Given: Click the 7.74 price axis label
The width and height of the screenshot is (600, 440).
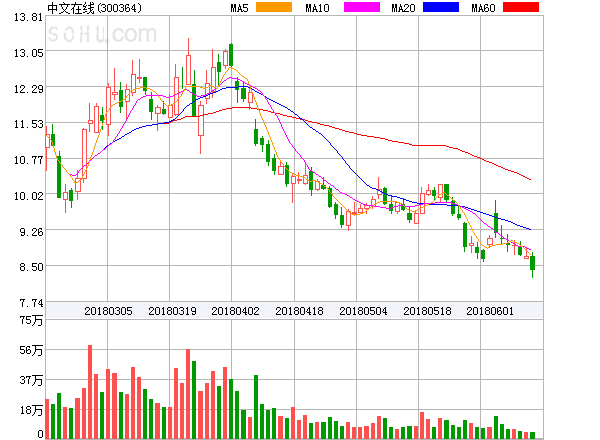Looking at the screenshot, I should [31, 303].
